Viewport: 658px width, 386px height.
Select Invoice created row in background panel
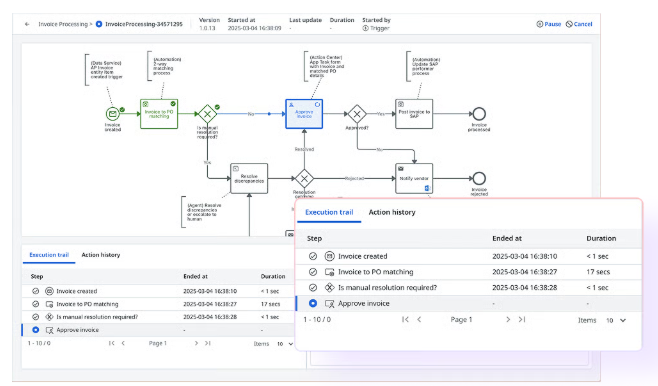point(159,291)
